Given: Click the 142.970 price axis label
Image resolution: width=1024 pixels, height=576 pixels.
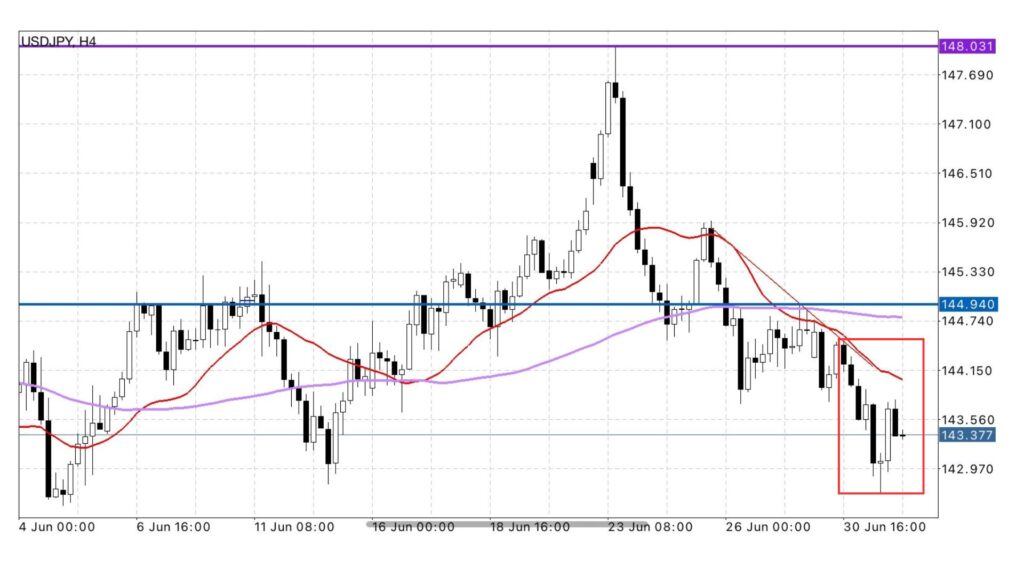Looking at the screenshot, I should [967, 468].
